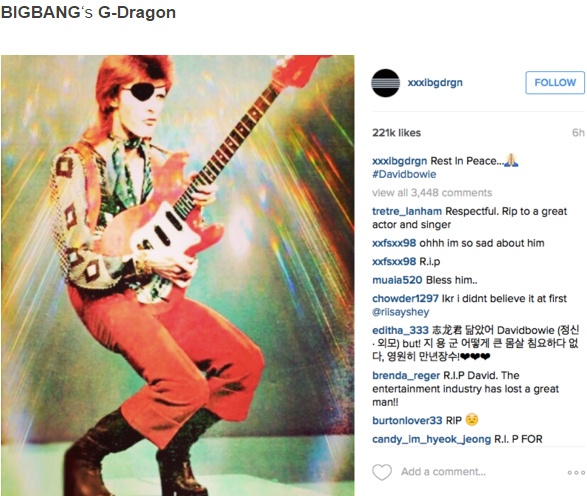
Task: Open the three-dot more options icon
Action: pyautogui.click(x=575, y=473)
